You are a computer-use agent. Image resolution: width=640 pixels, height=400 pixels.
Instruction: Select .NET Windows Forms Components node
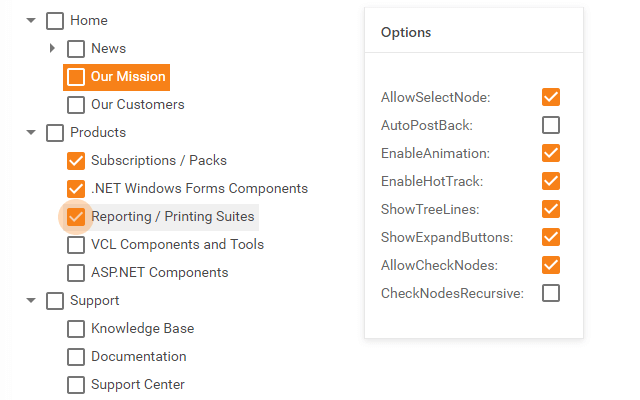199,188
